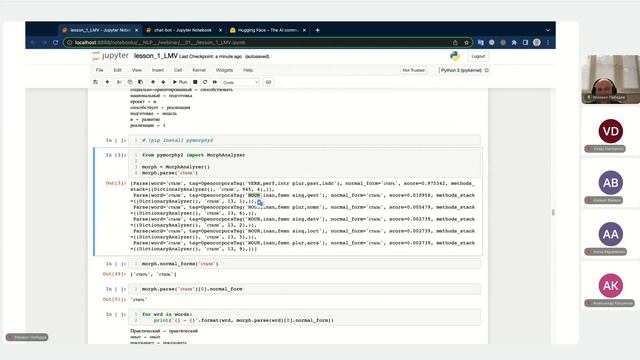Image resolution: width=640 pixels, height=360 pixels.
Task: Click the morph.normal_forms code cell
Action: [x=304, y=264]
